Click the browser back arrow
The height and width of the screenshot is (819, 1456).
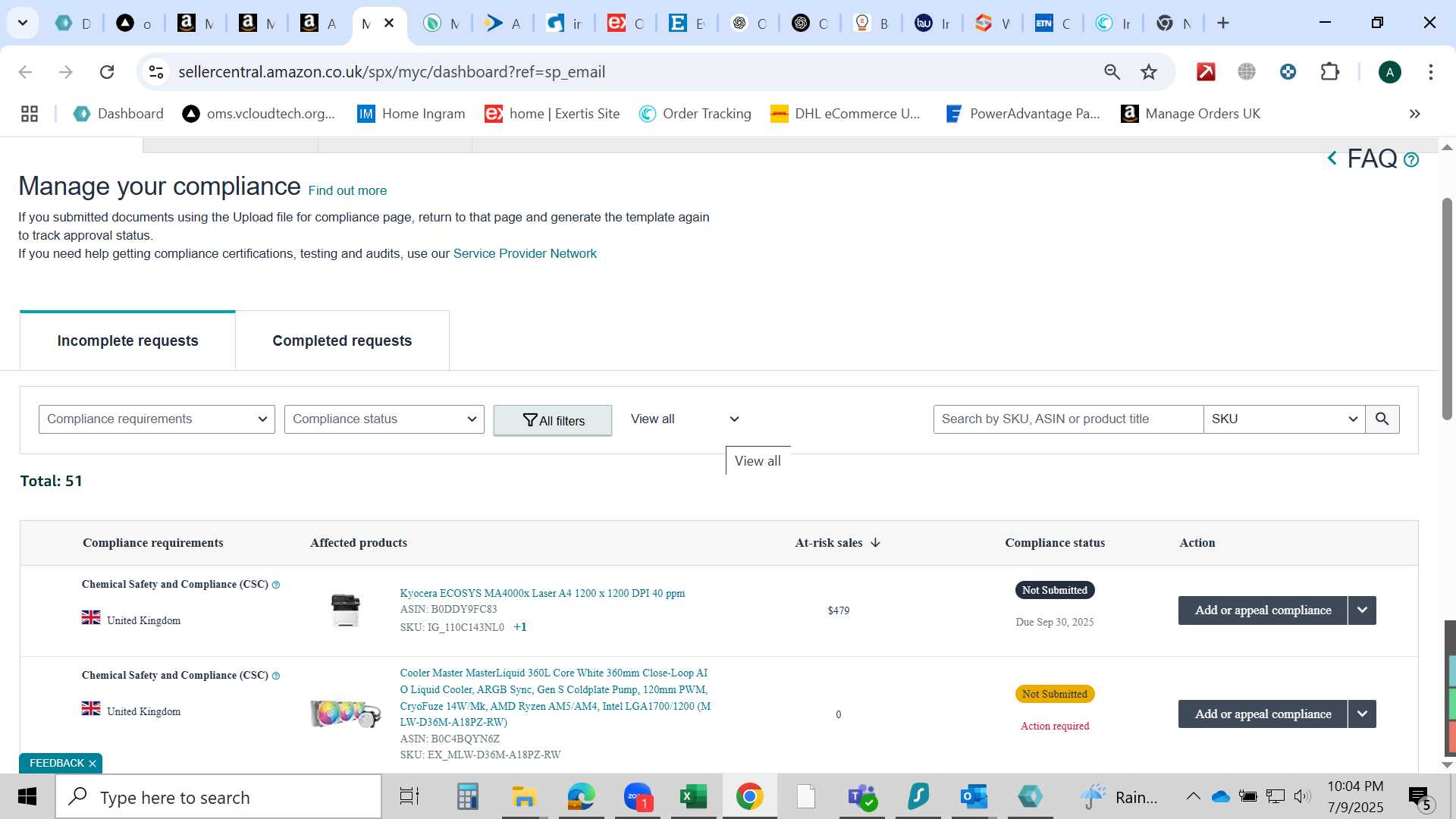coord(25,72)
